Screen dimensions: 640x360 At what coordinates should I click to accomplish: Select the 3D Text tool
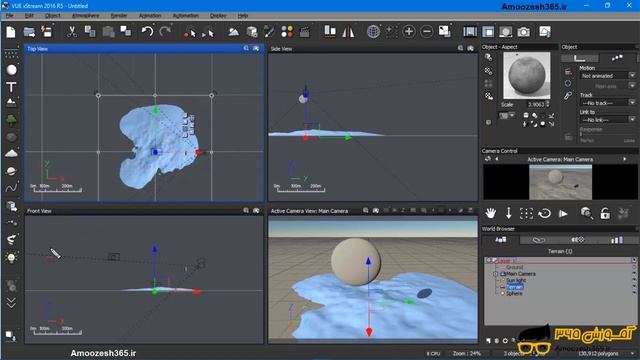point(11,87)
